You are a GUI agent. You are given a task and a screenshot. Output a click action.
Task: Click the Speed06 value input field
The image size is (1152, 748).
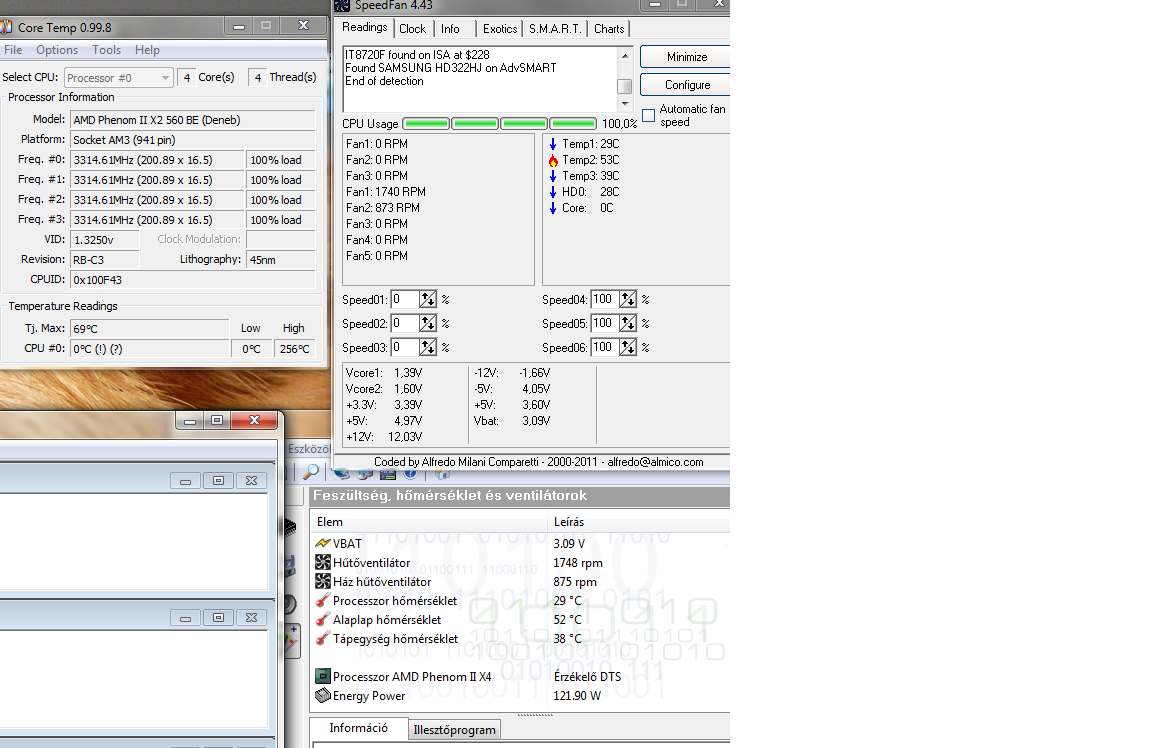(605, 347)
